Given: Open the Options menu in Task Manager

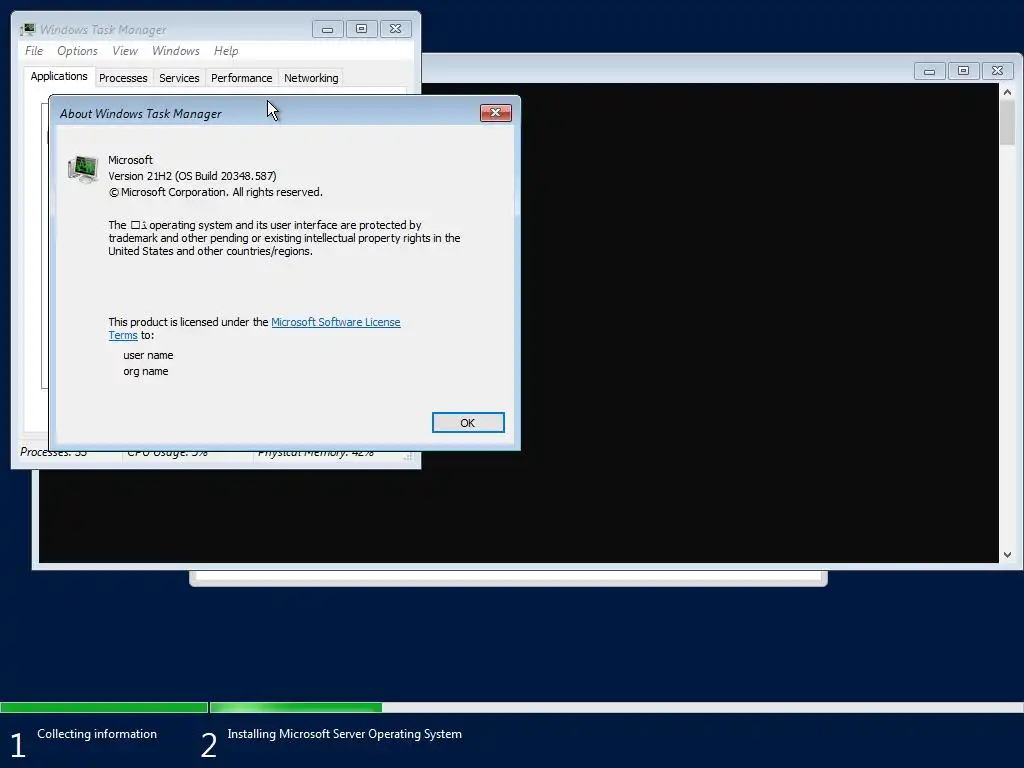Looking at the screenshot, I should coord(77,51).
